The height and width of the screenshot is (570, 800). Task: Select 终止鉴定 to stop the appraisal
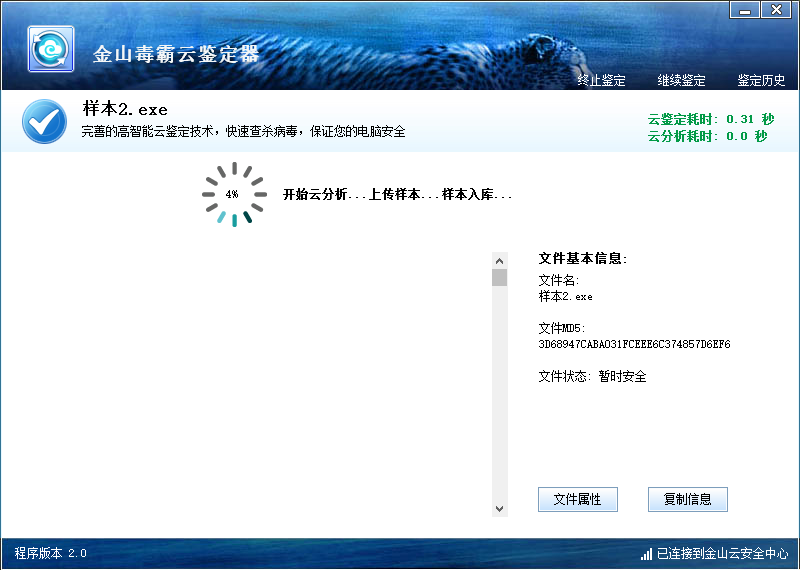pyautogui.click(x=601, y=81)
